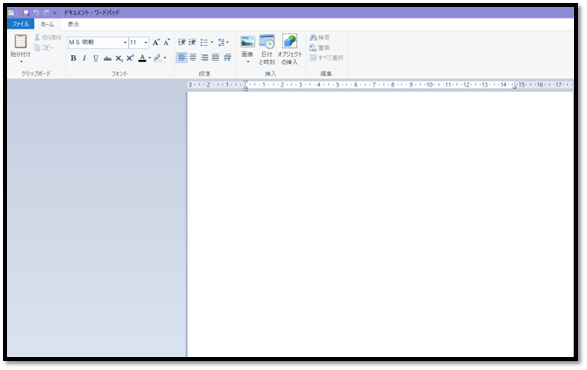Toggle subscript formatting
This screenshot has height=370, width=587.
119,58
